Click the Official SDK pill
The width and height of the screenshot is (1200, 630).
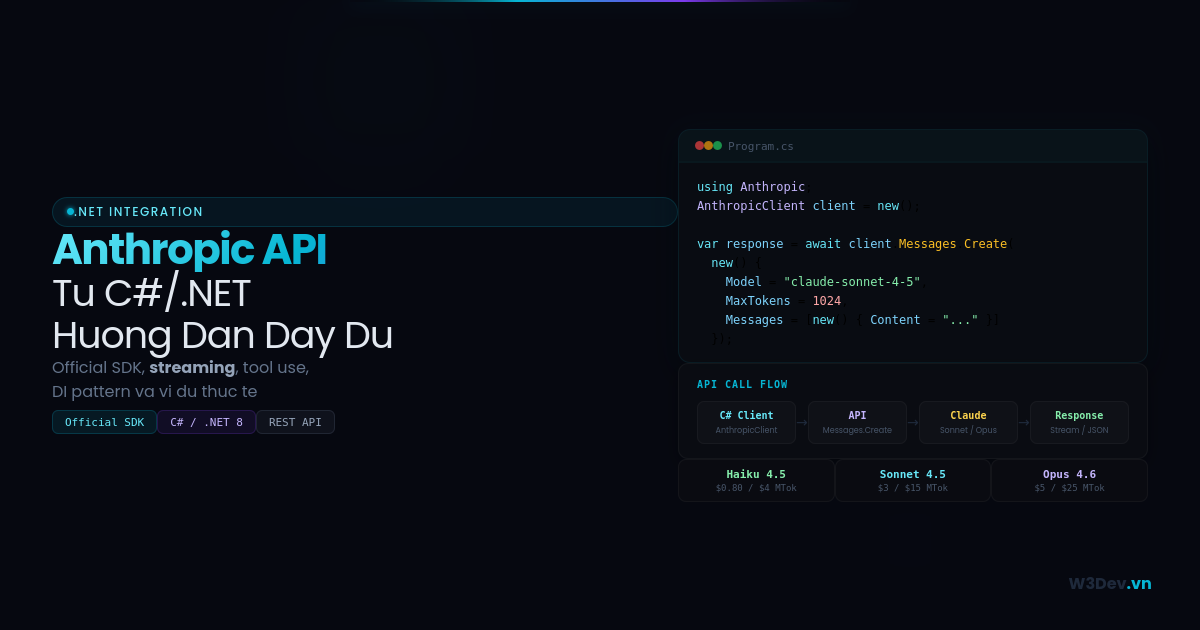coord(104,422)
